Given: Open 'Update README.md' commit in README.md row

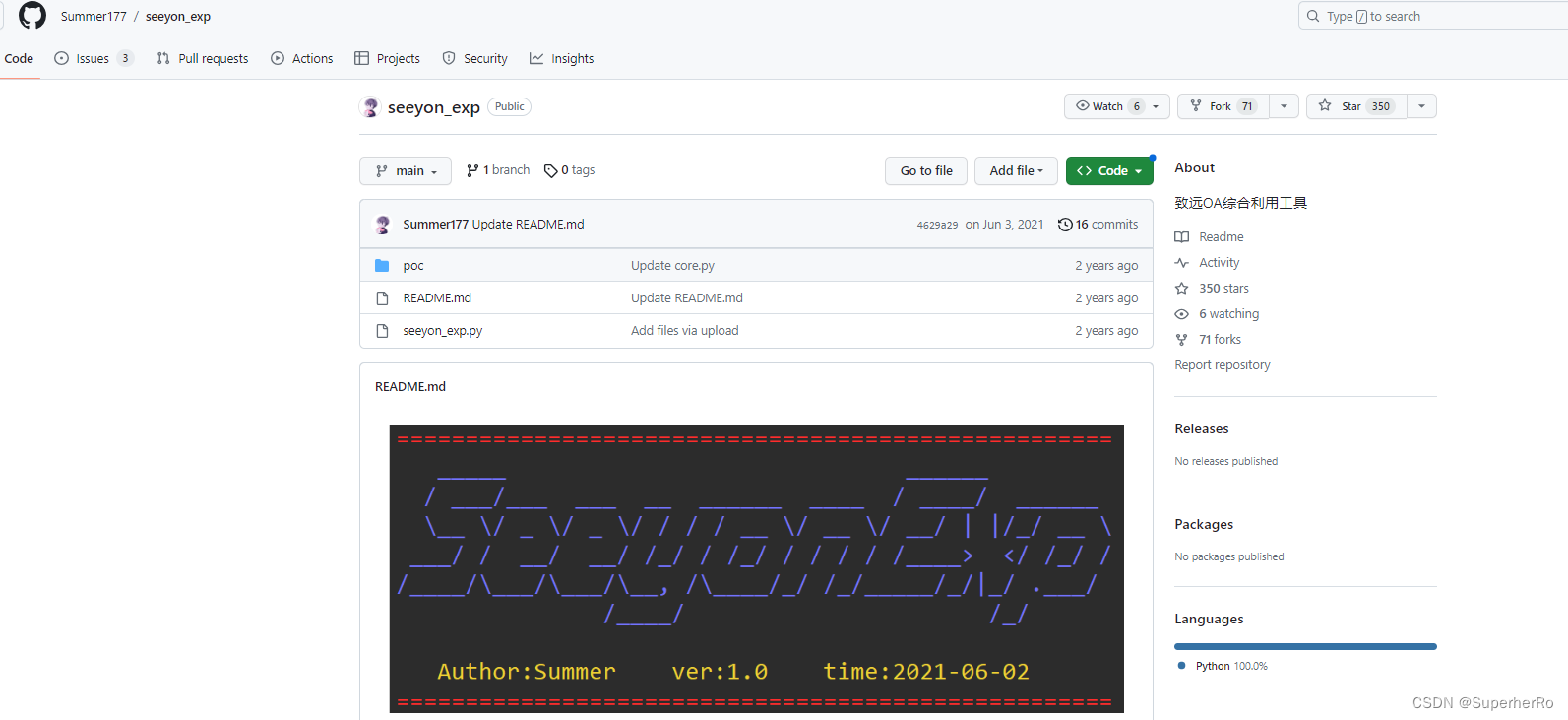Looking at the screenshot, I should coord(687,298).
